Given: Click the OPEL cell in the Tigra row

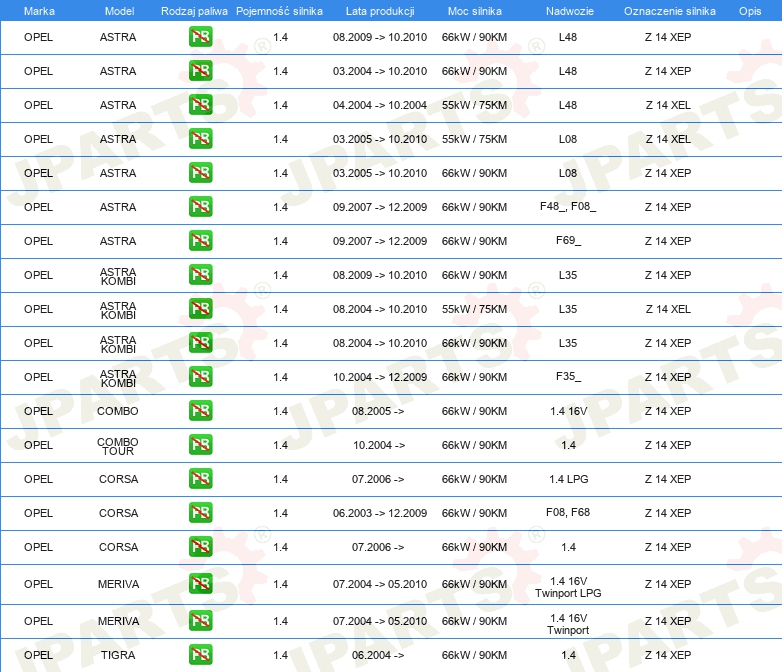Looking at the screenshot, I should tap(38, 655).
